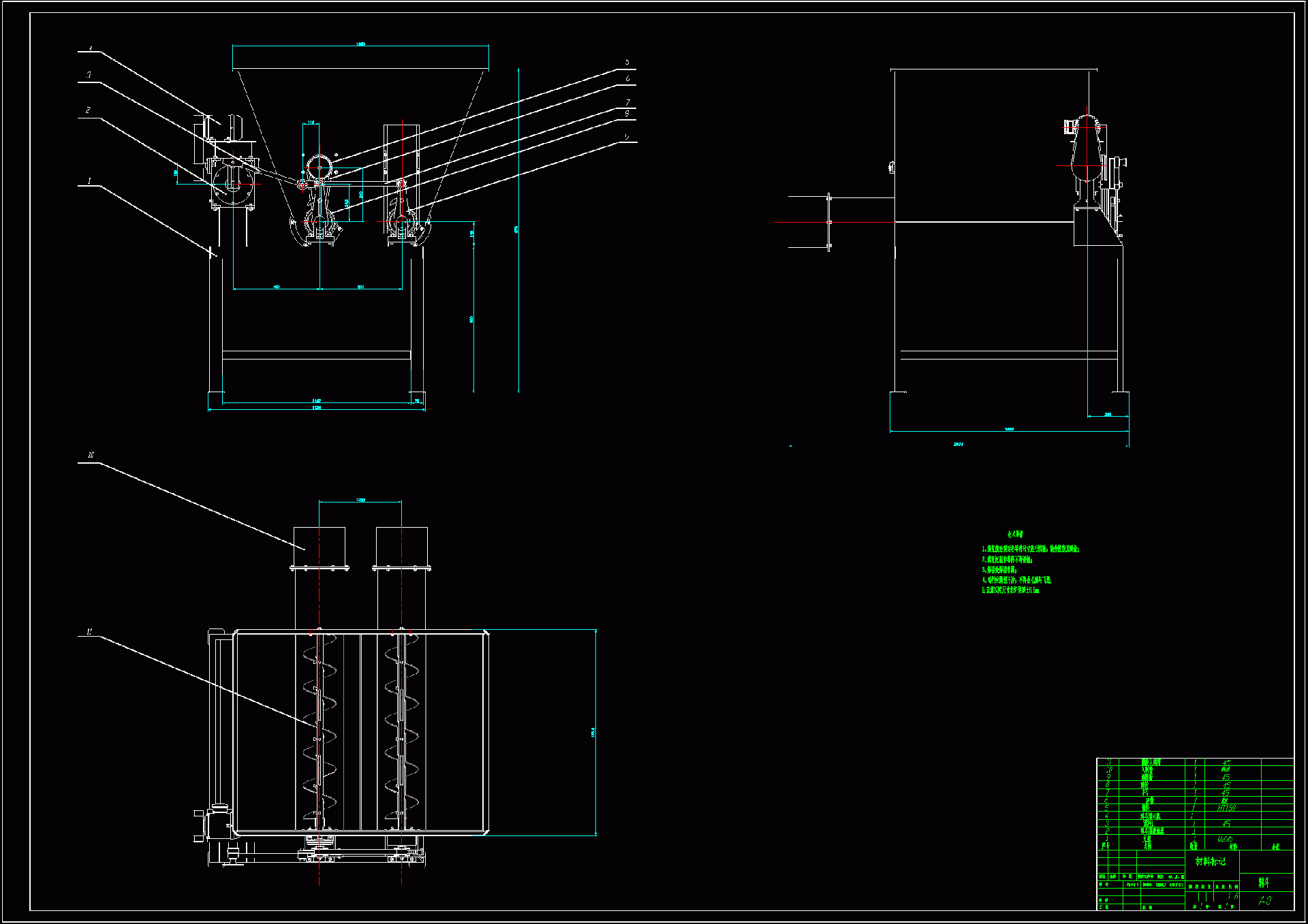Viewport: 1308px width, 924px height.
Task: Click the 110 dimension above the sprocket
Action: [311, 123]
